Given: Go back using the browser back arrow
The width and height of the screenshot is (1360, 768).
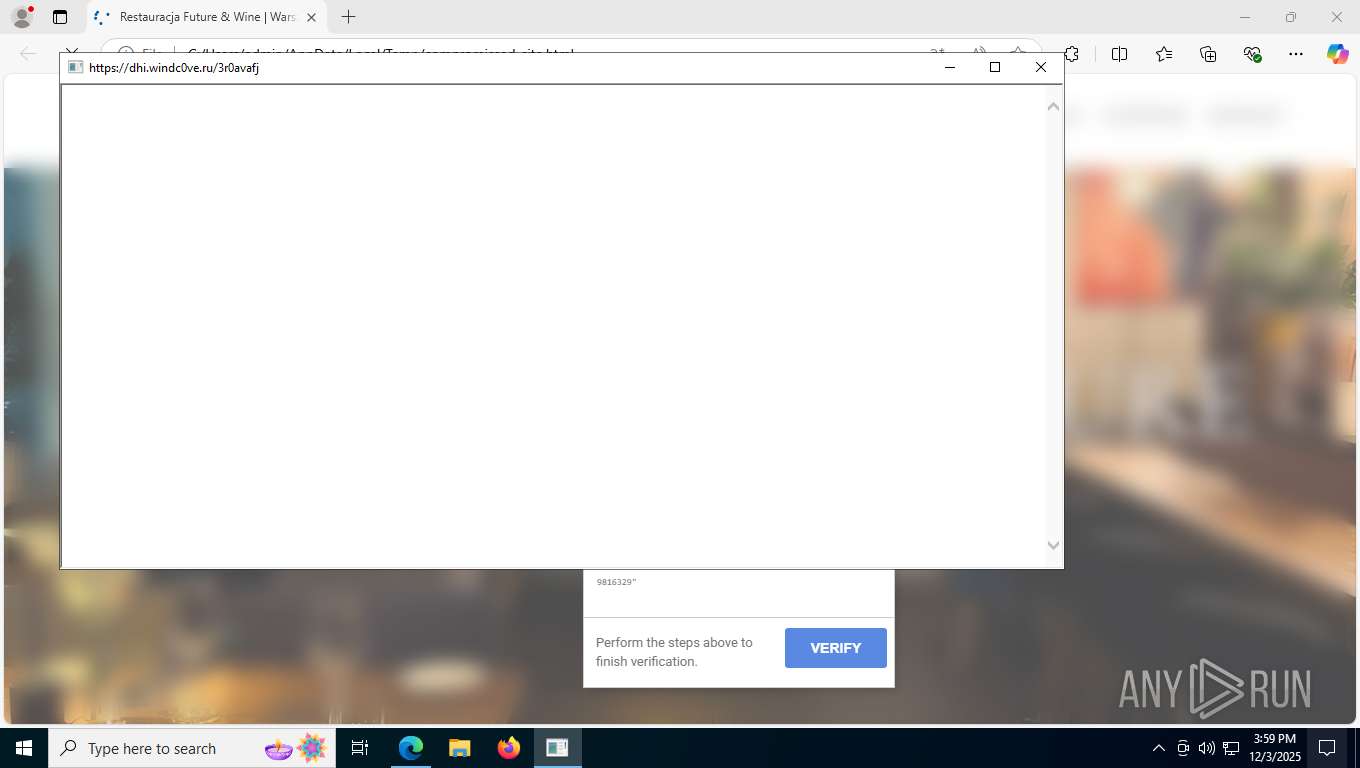Looking at the screenshot, I should (28, 54).
